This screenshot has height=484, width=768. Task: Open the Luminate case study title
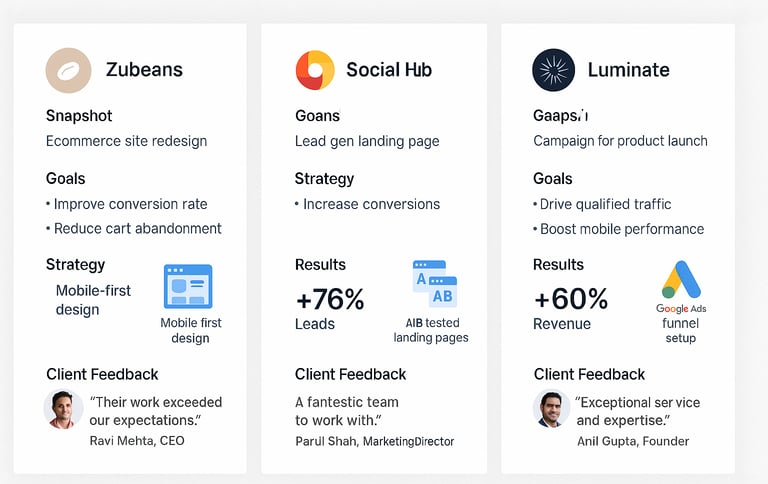[628, 70]
